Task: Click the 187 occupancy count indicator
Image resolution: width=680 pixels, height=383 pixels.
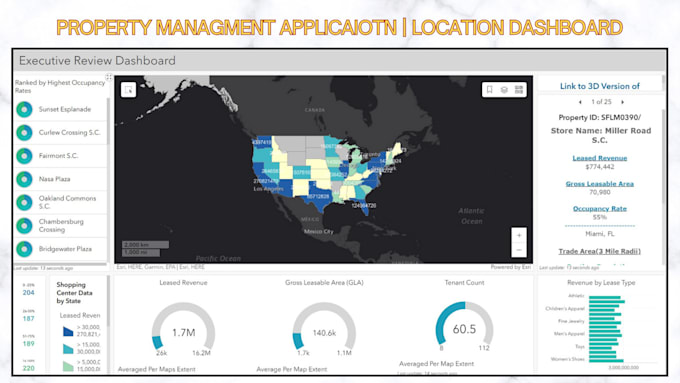Action: pos(29,319)
